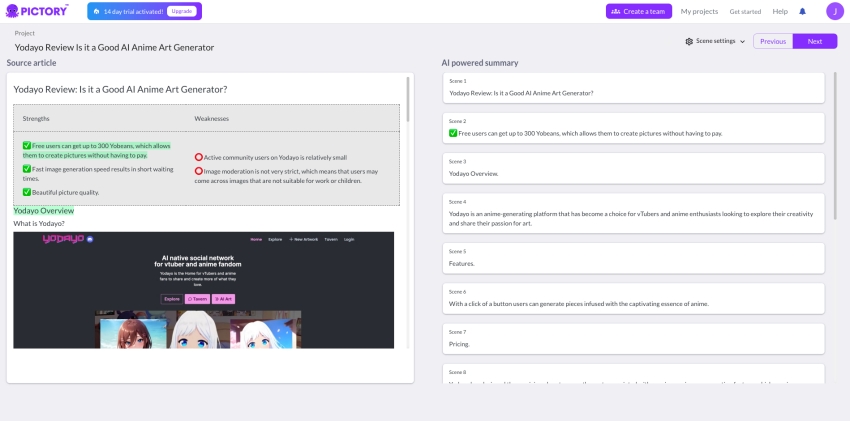Click the Yodayo website screenshot image

click(x=204, y=290)
